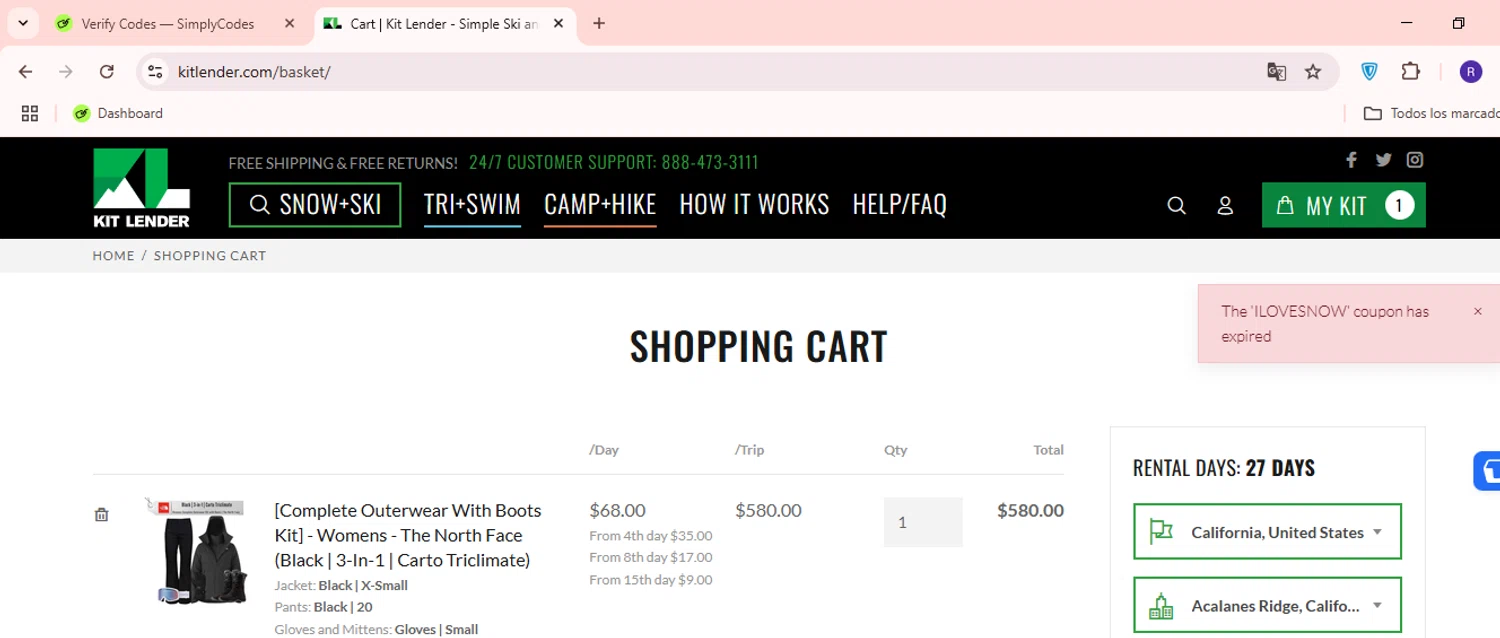The width and height of the screenshot is (1500, 638).
Task: Dismiss the ILOVESNOW coupon expired notice
Action: pos(1478,312)
